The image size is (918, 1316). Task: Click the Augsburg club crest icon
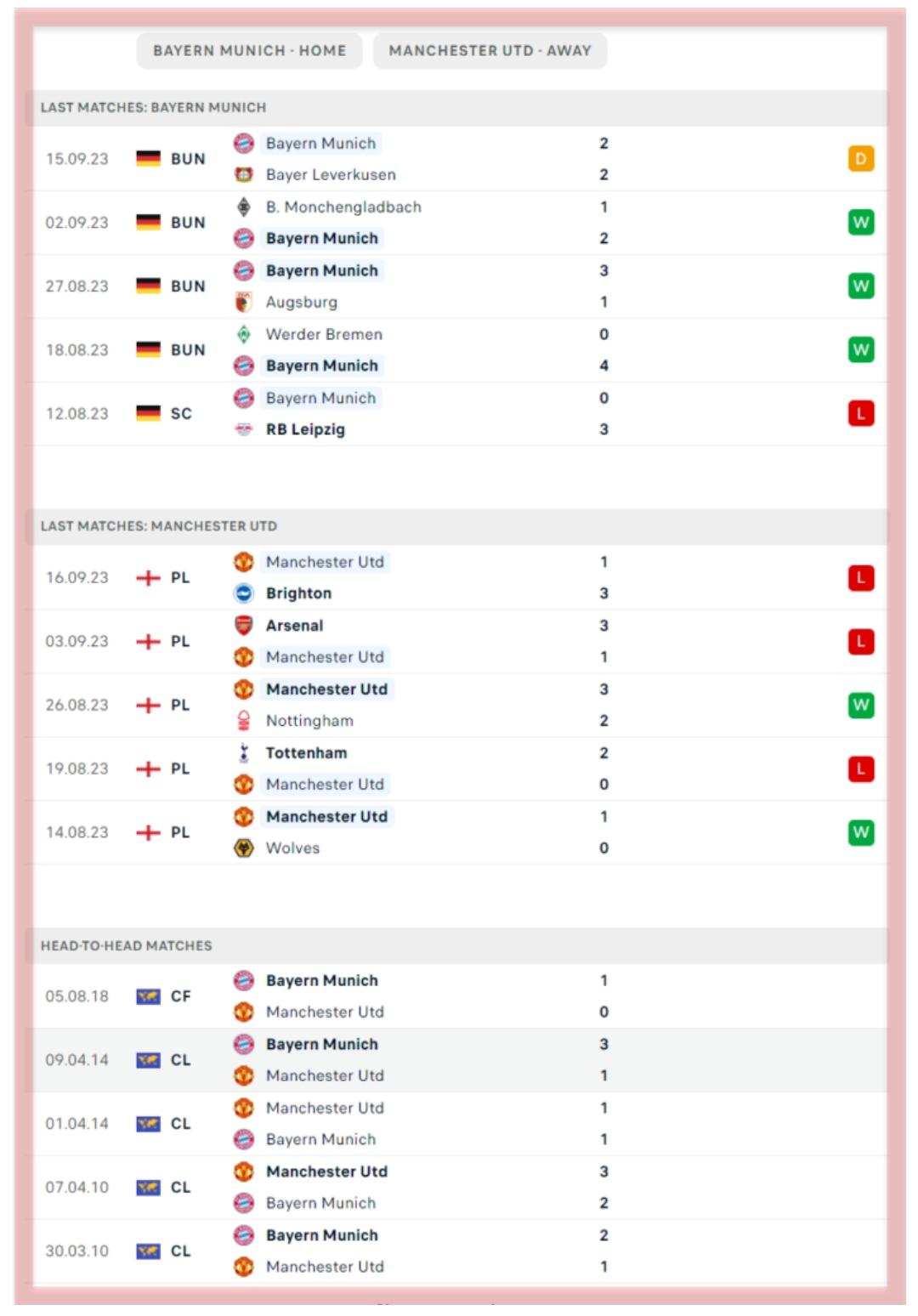tap(244, 303)
